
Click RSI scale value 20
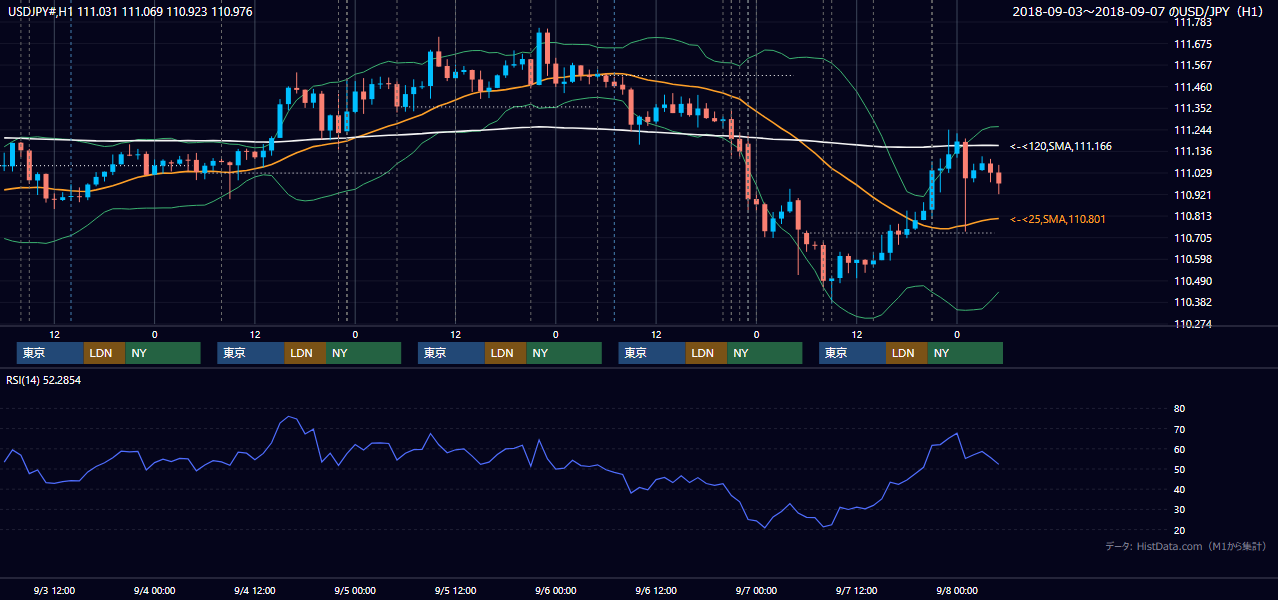[x=1179, y=530]
